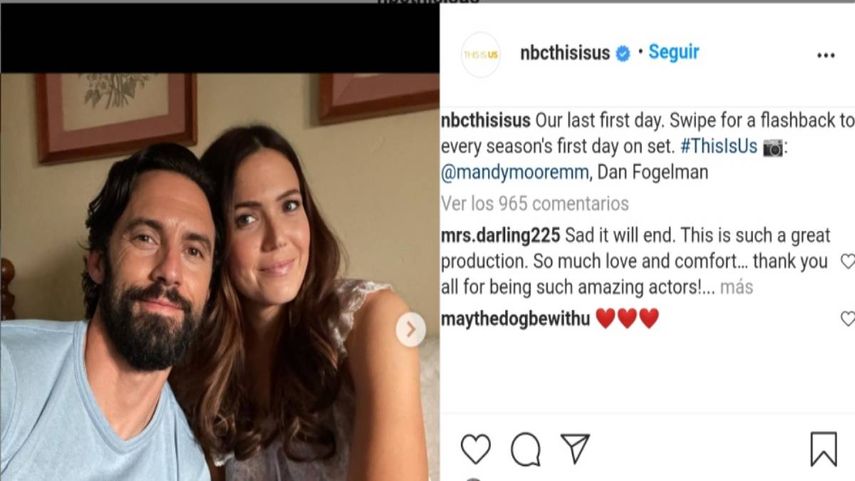Like the mrs.darling225 comment
Screen dimensions: 855x481
(847, 262)
